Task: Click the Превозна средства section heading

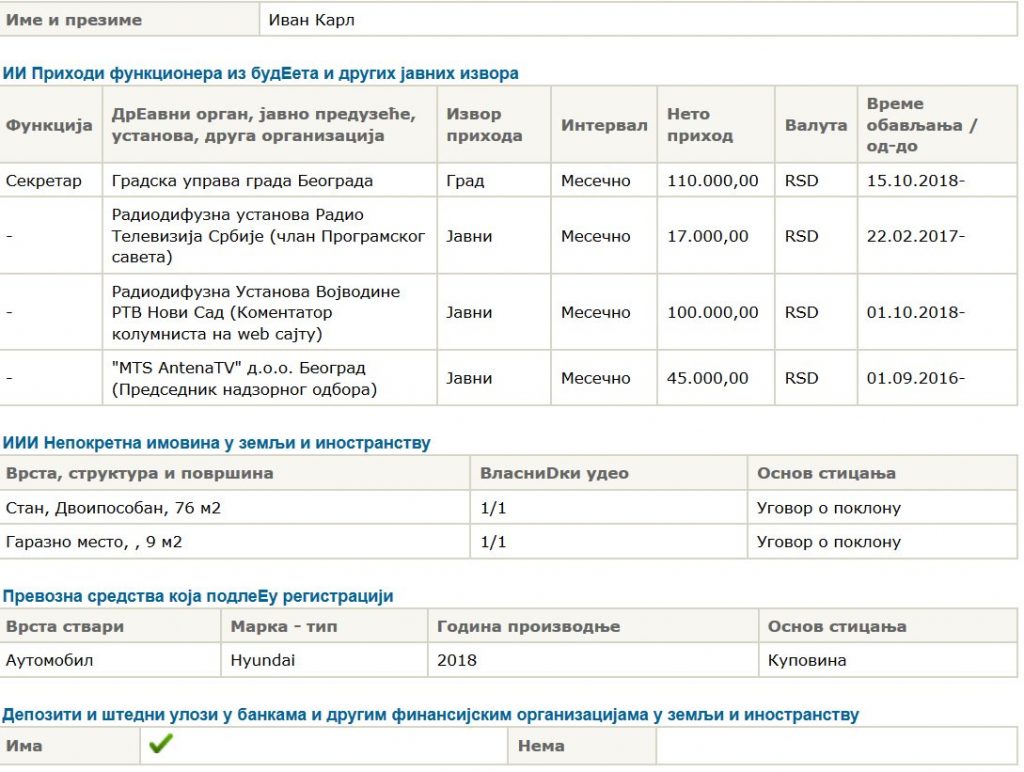Action: [198, 596]
